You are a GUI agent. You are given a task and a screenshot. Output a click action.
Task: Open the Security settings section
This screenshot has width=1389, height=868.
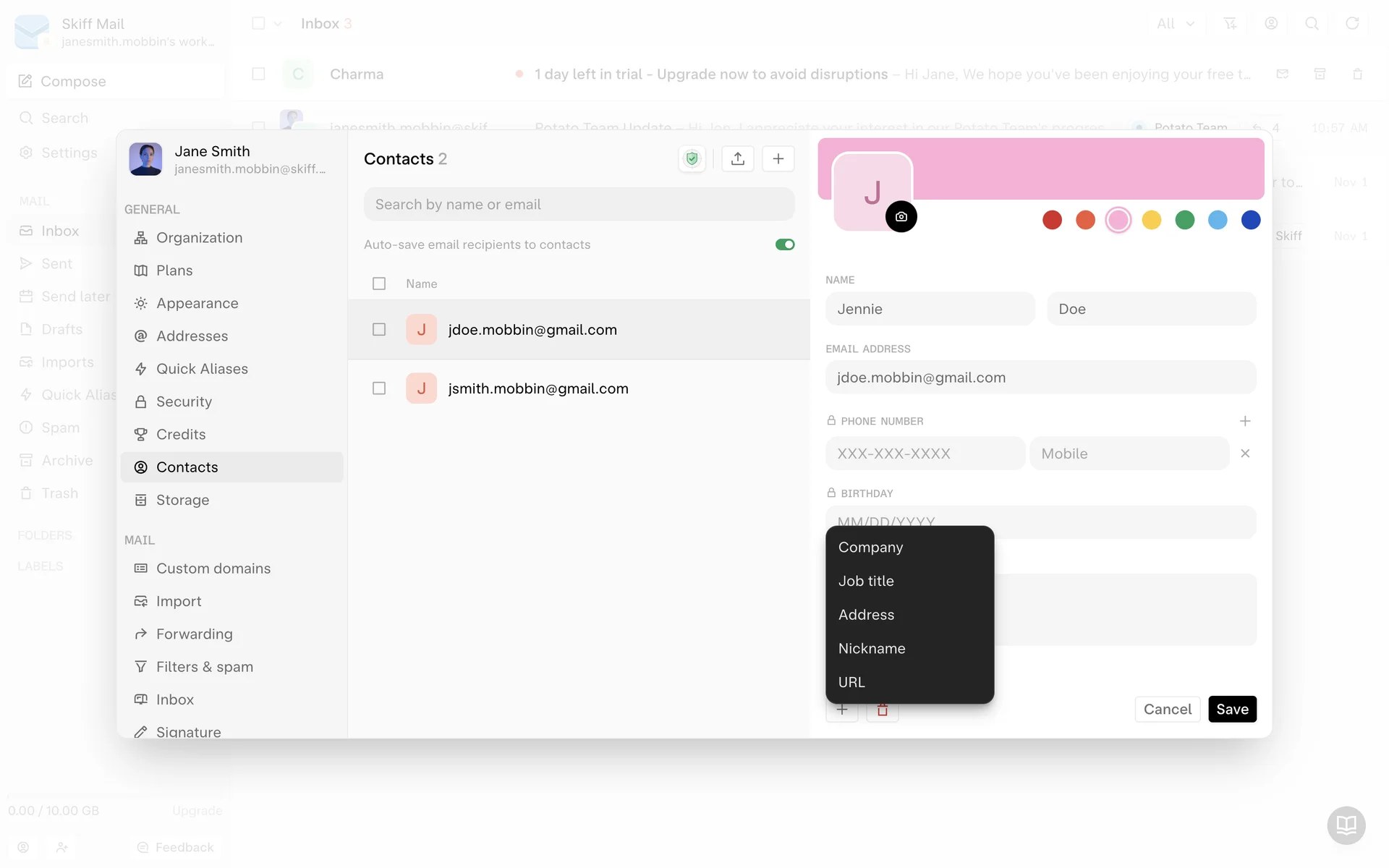(x=184, y=401)
